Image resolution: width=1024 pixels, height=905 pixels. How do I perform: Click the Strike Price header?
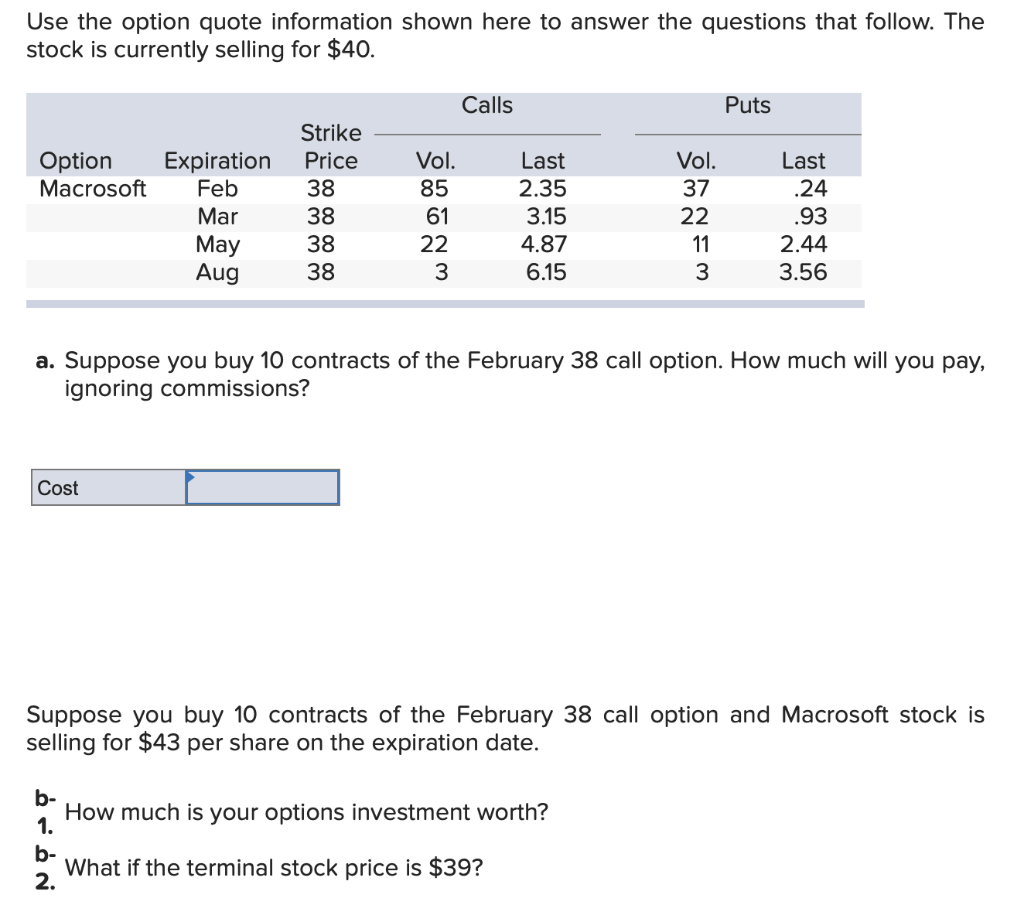coord(331,146)
